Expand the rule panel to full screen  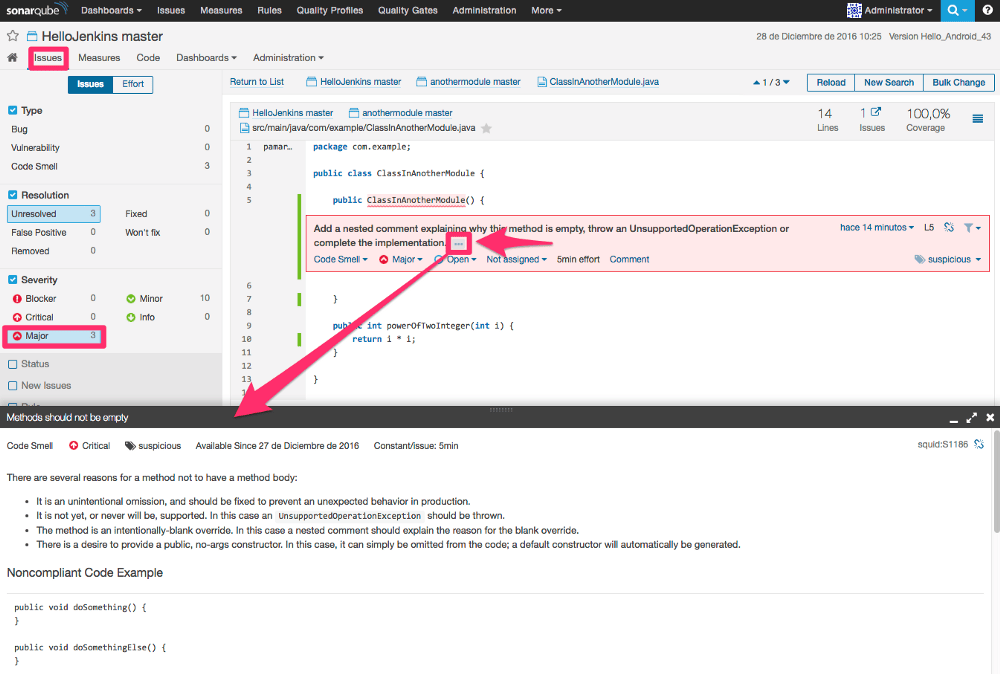pos(971,418)
